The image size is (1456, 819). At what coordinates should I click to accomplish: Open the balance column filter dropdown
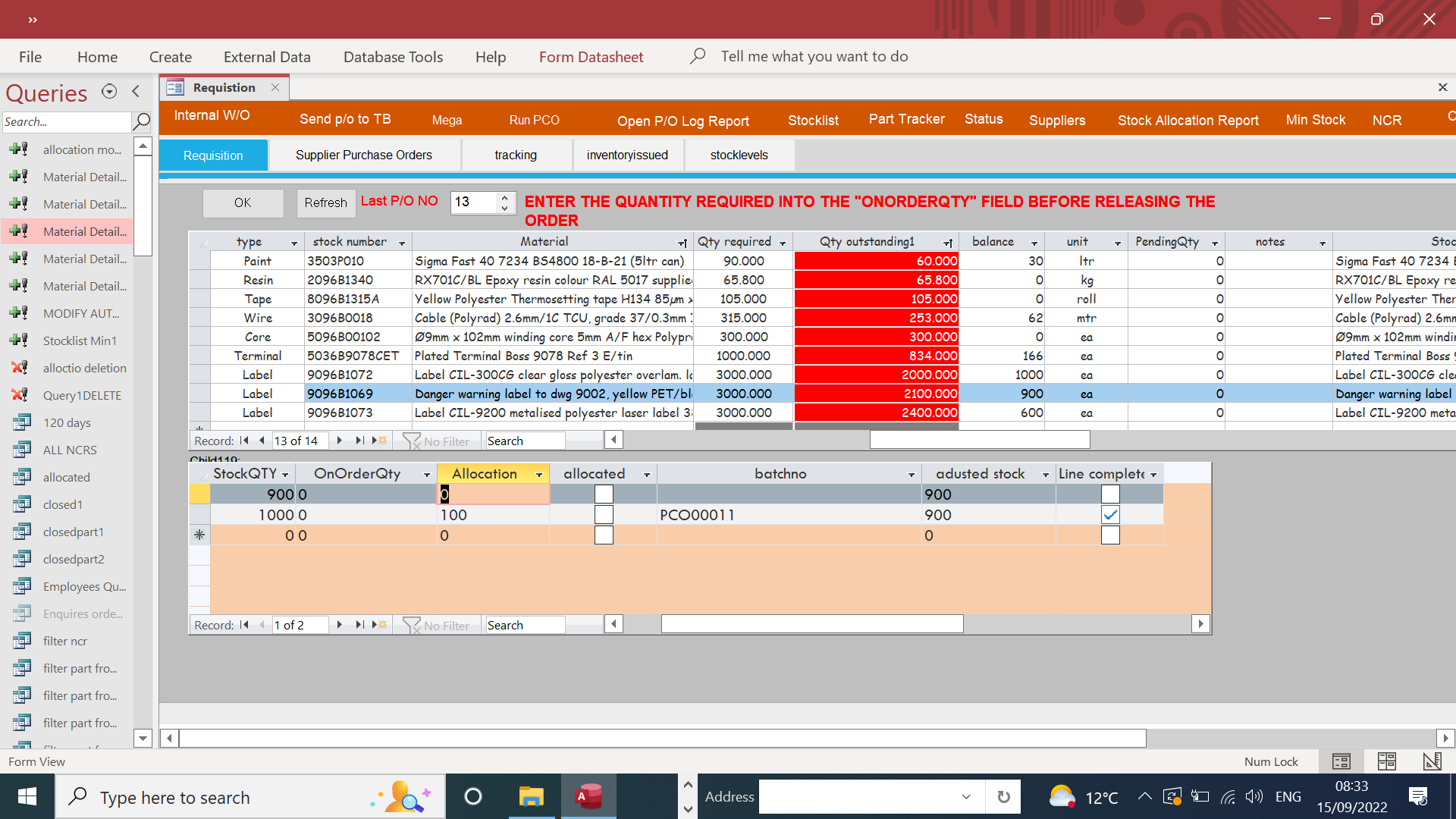point(1034,243)
